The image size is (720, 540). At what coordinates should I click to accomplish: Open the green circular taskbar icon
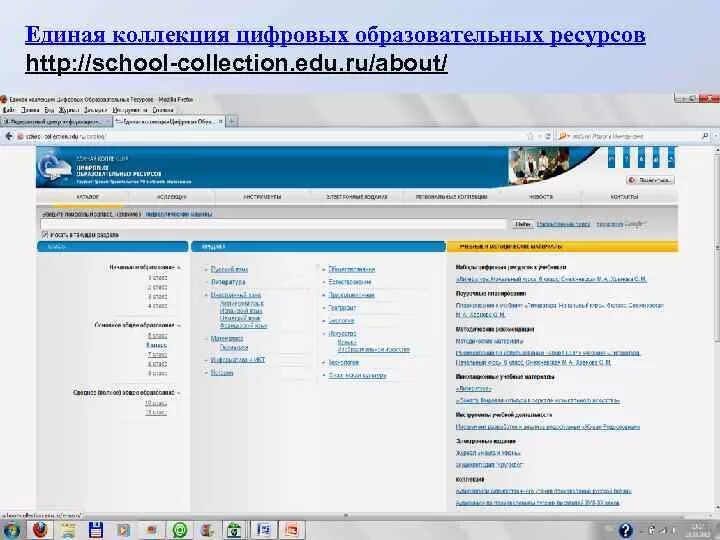(x=180, y=530)
